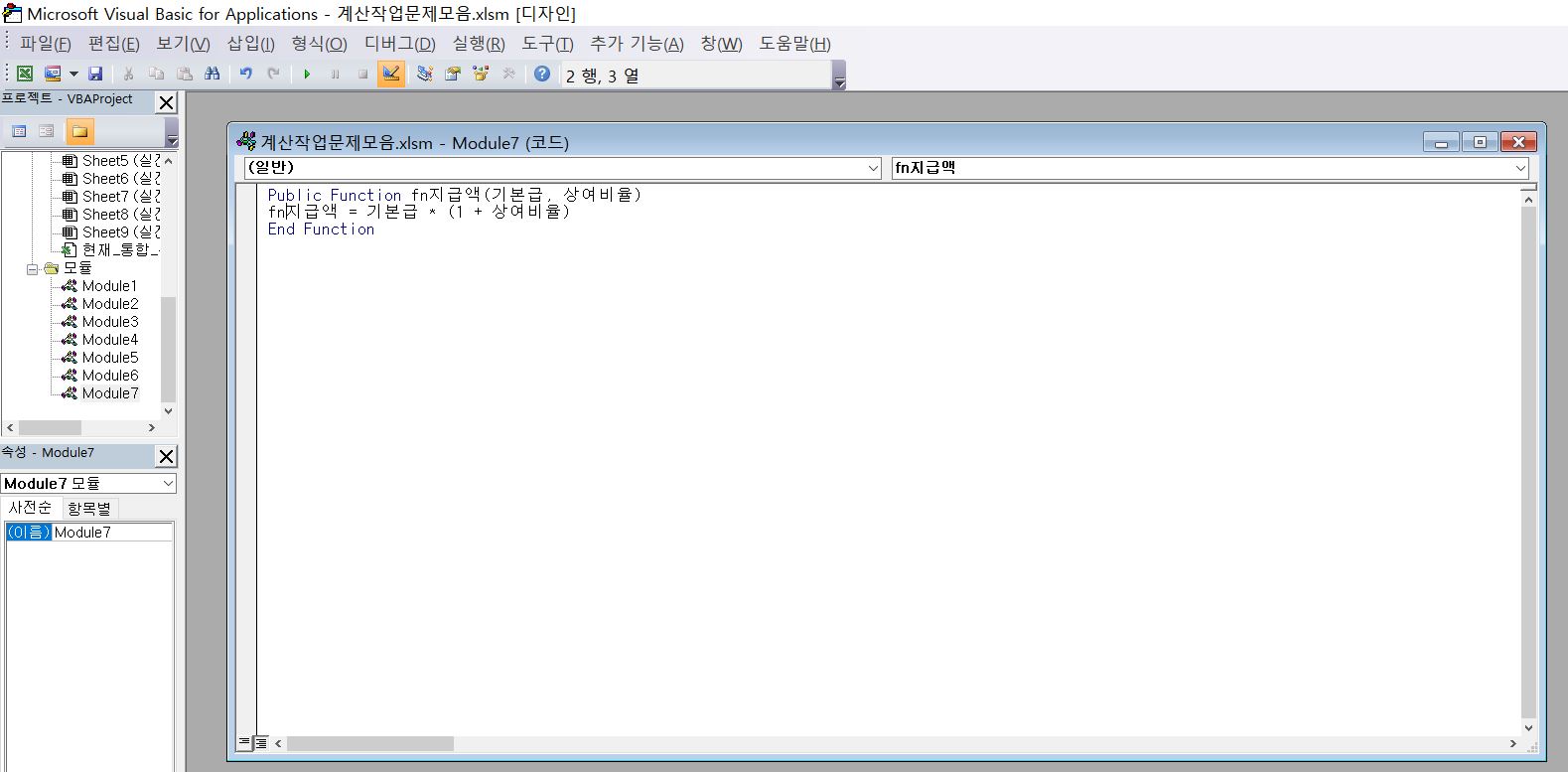This screenshot has width=1568, height=772.
Task: Collapse the 모듈 folder in the project tree
Action: pyautogui.click(x=32, y=269)
